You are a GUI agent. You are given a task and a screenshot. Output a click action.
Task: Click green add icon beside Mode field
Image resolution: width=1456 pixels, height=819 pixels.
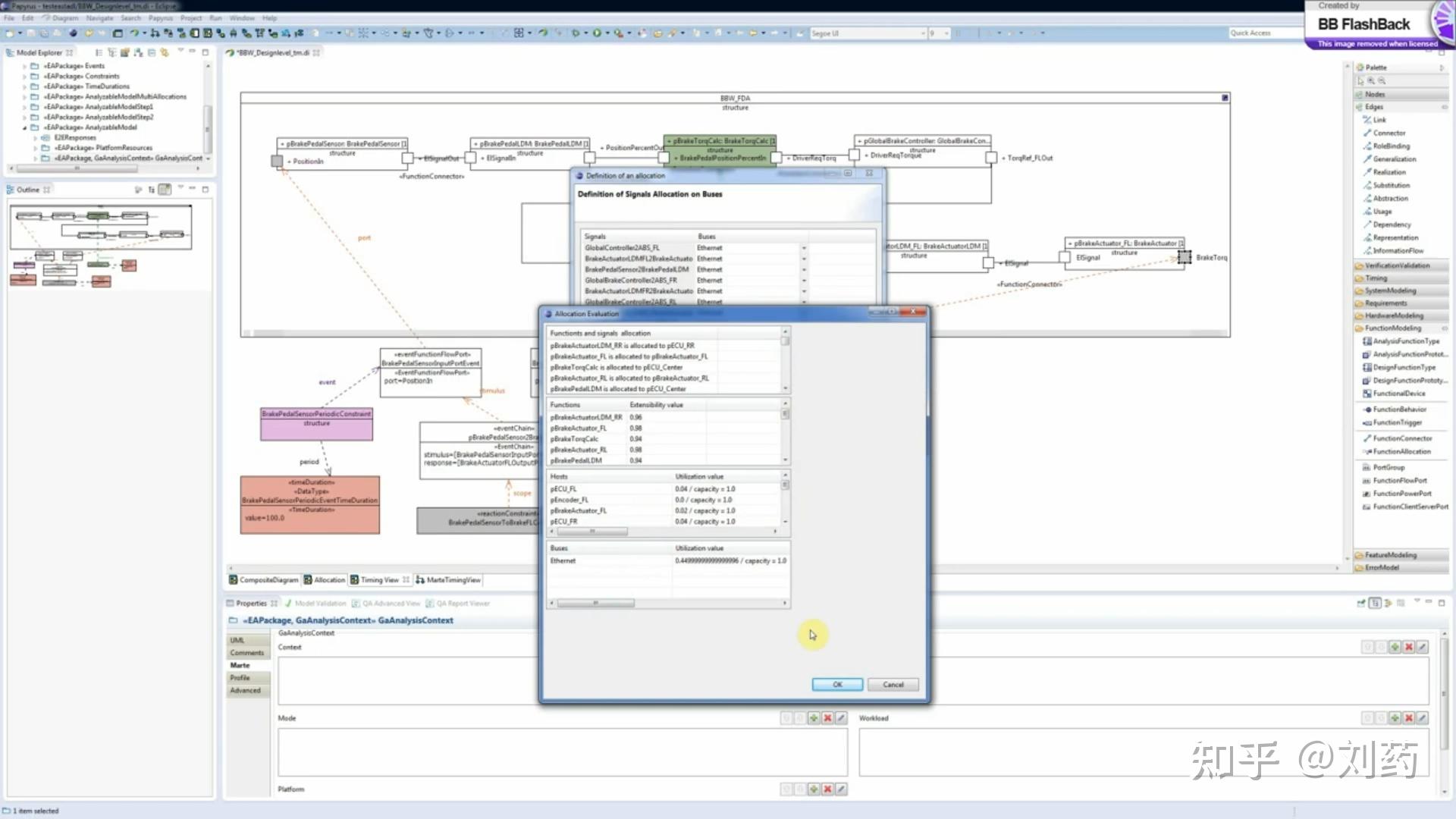point(814,718)
